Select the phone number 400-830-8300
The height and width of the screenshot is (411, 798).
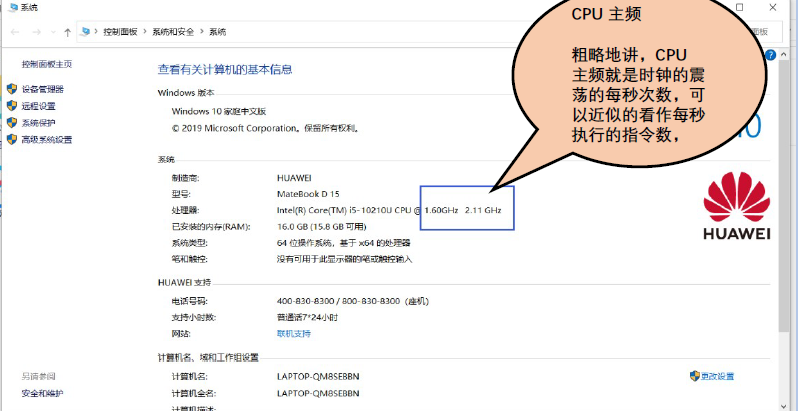point(306,301)
